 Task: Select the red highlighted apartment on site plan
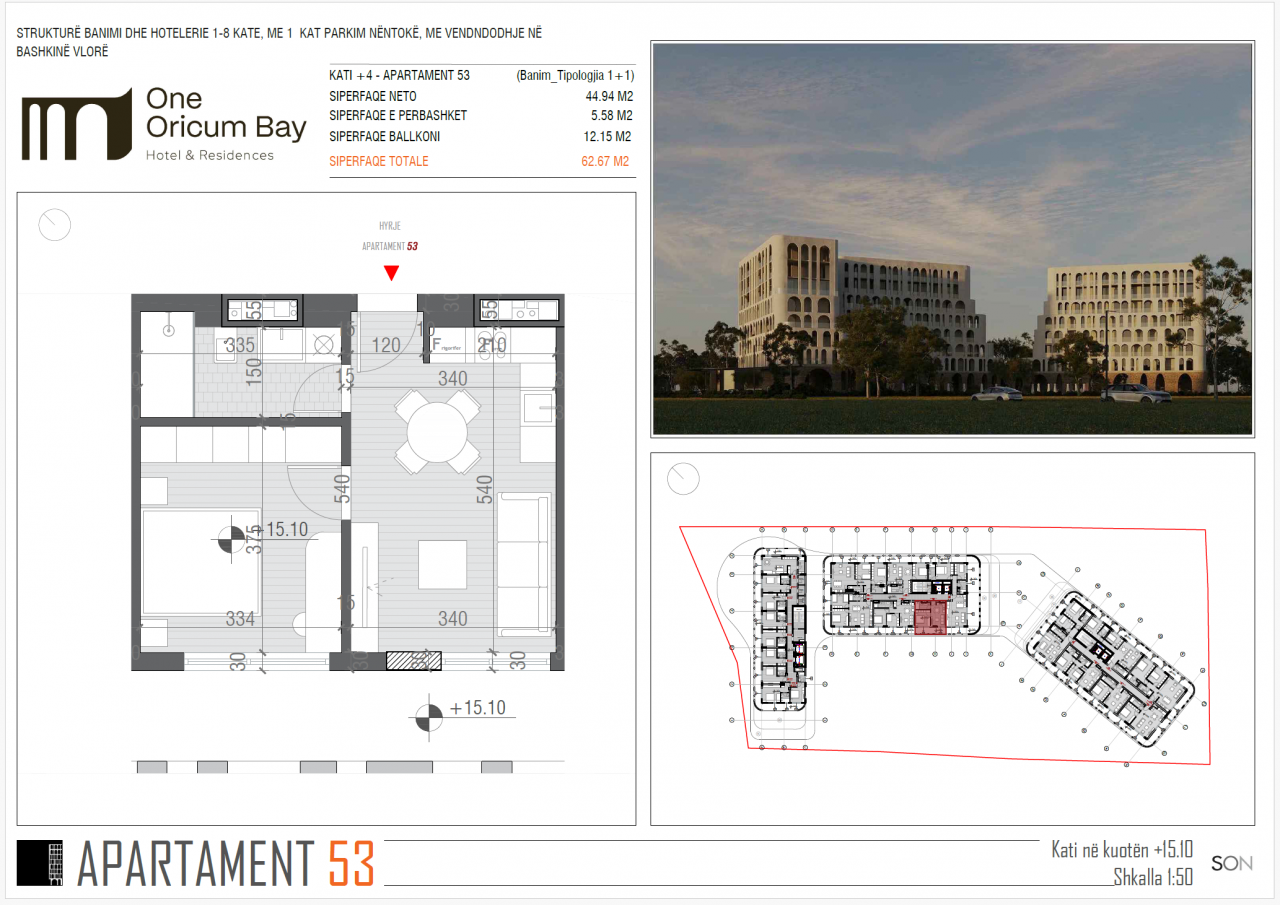point(930,618)
